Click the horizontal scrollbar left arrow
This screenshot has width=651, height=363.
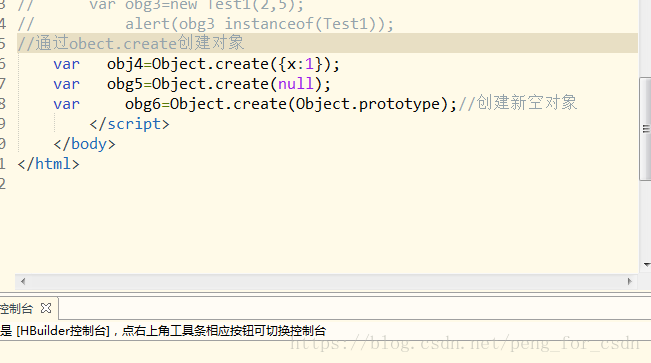(23, 282)
